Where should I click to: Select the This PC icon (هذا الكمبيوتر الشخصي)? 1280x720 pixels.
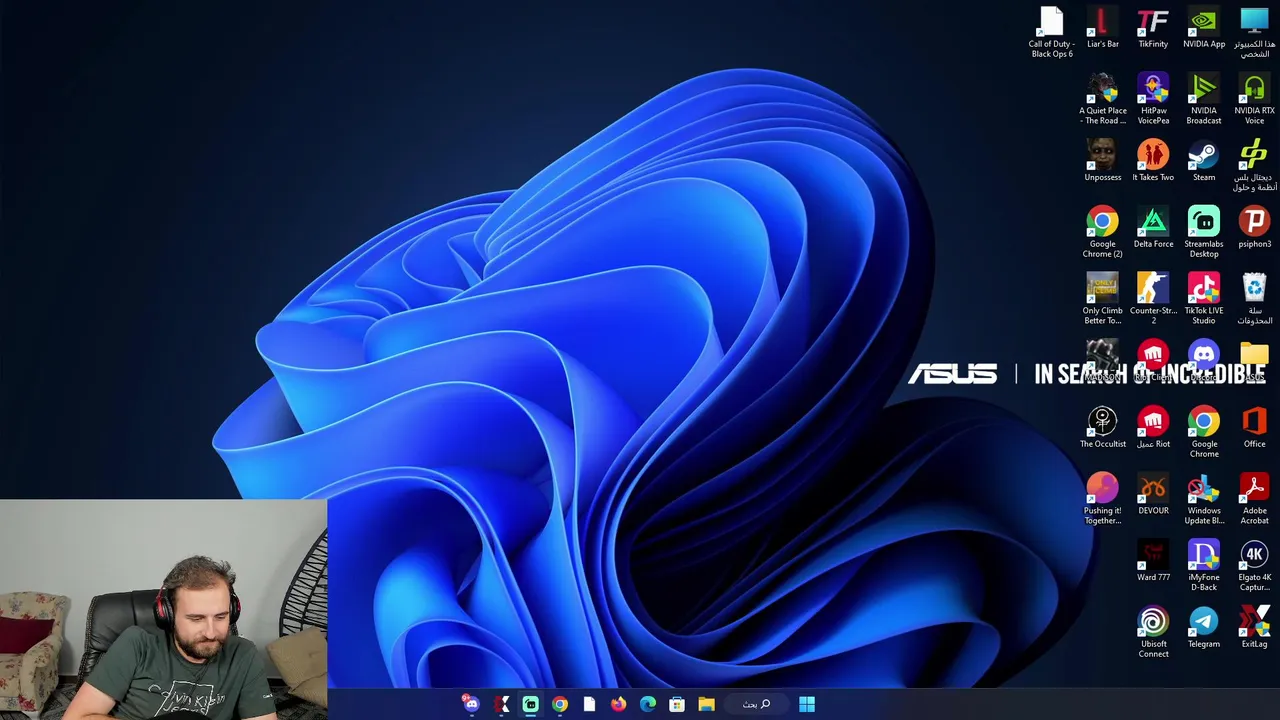point(1254,31)
